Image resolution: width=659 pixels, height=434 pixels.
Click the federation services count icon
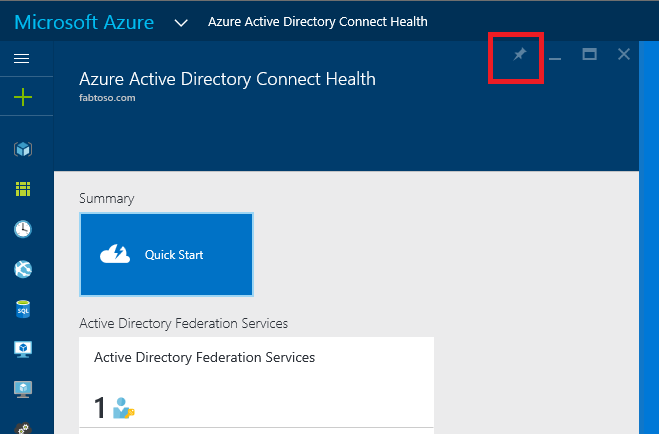click(x=124, y=409)
